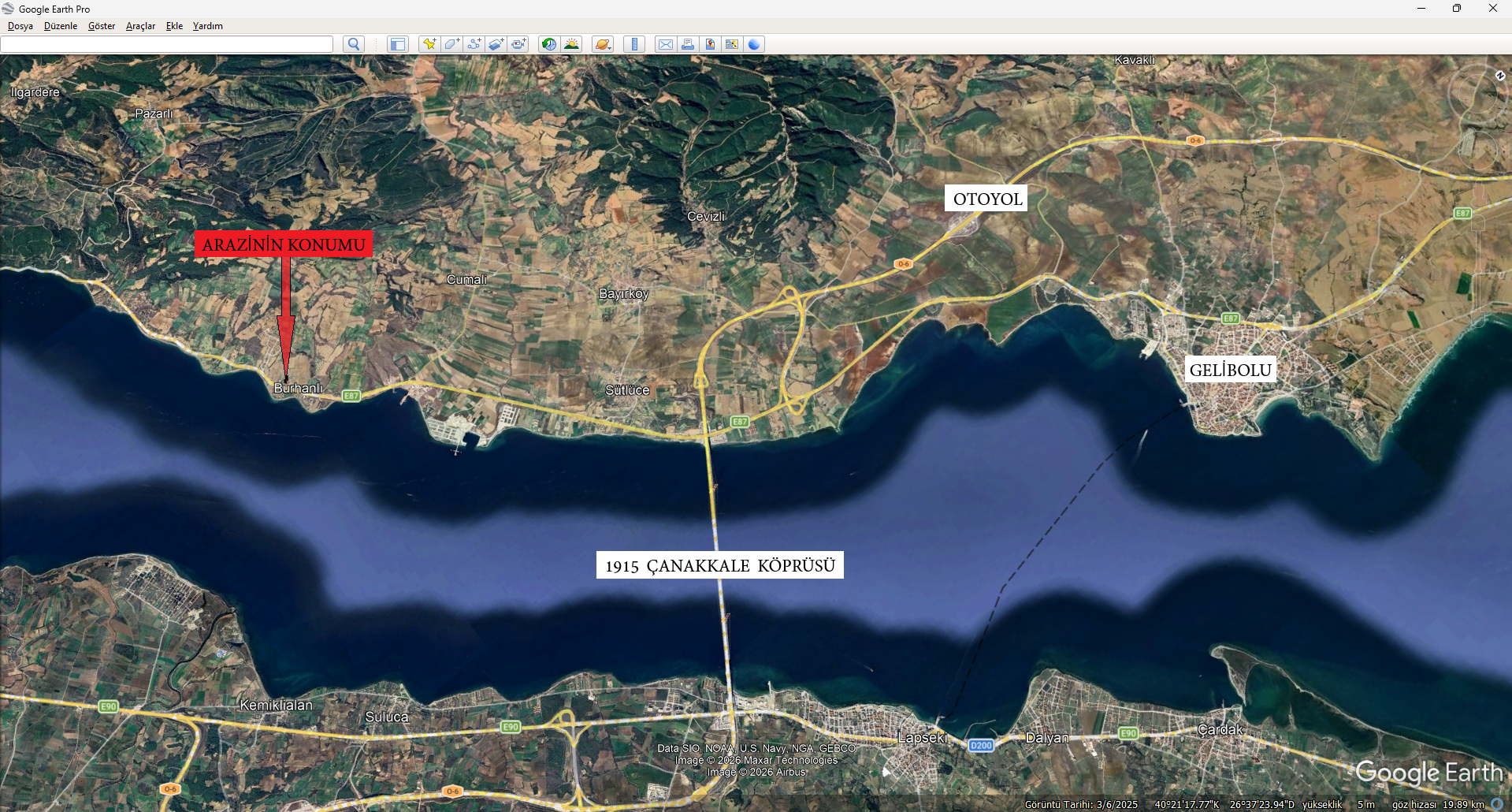1512x812 pixels.
Task: Click the Google Earth Pro title icon
Action: tap(8, 9)
